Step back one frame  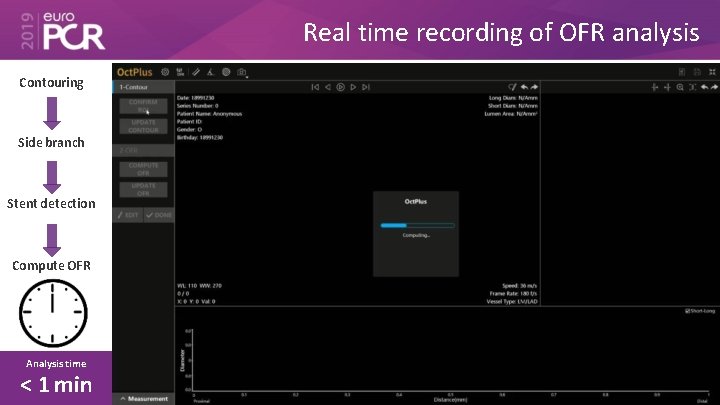pos(328,87)
